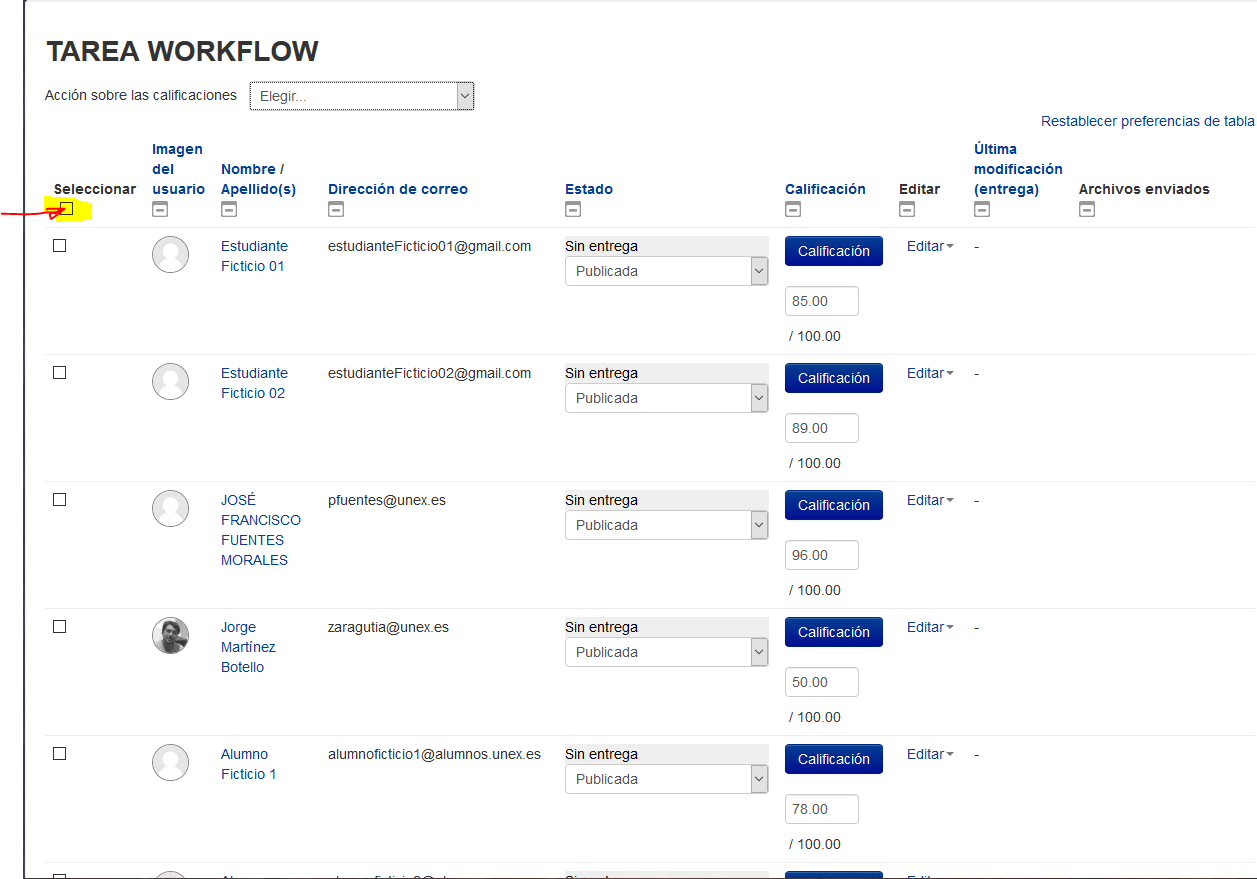Select checkbox for Estudiante Ficticio 01
The width and height of the screenshot is (1257, 879).
point(60,246)
